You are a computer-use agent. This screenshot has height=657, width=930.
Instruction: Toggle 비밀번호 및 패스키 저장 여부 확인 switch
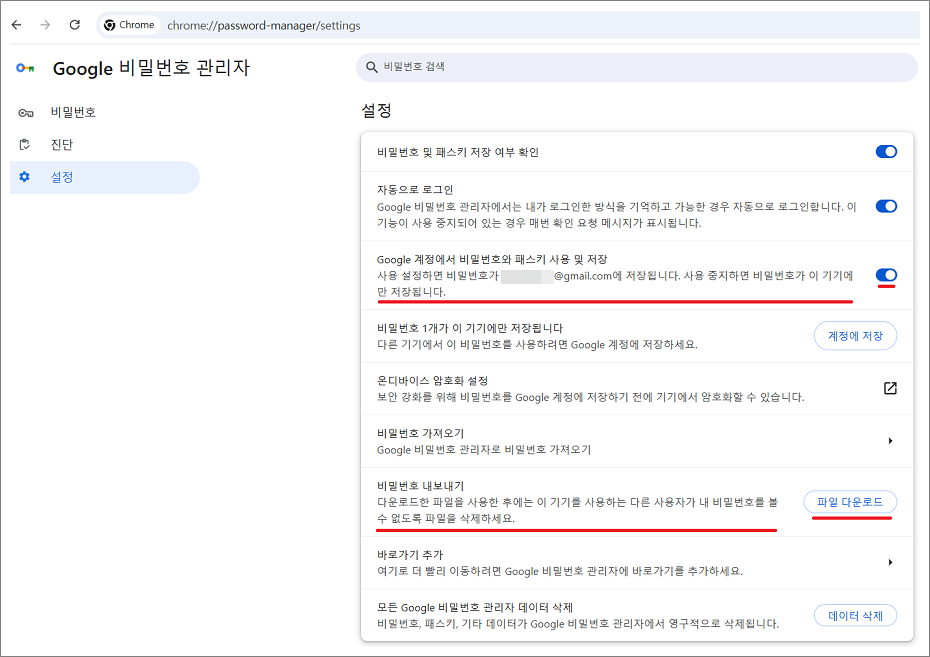click(x=886, y=152)
